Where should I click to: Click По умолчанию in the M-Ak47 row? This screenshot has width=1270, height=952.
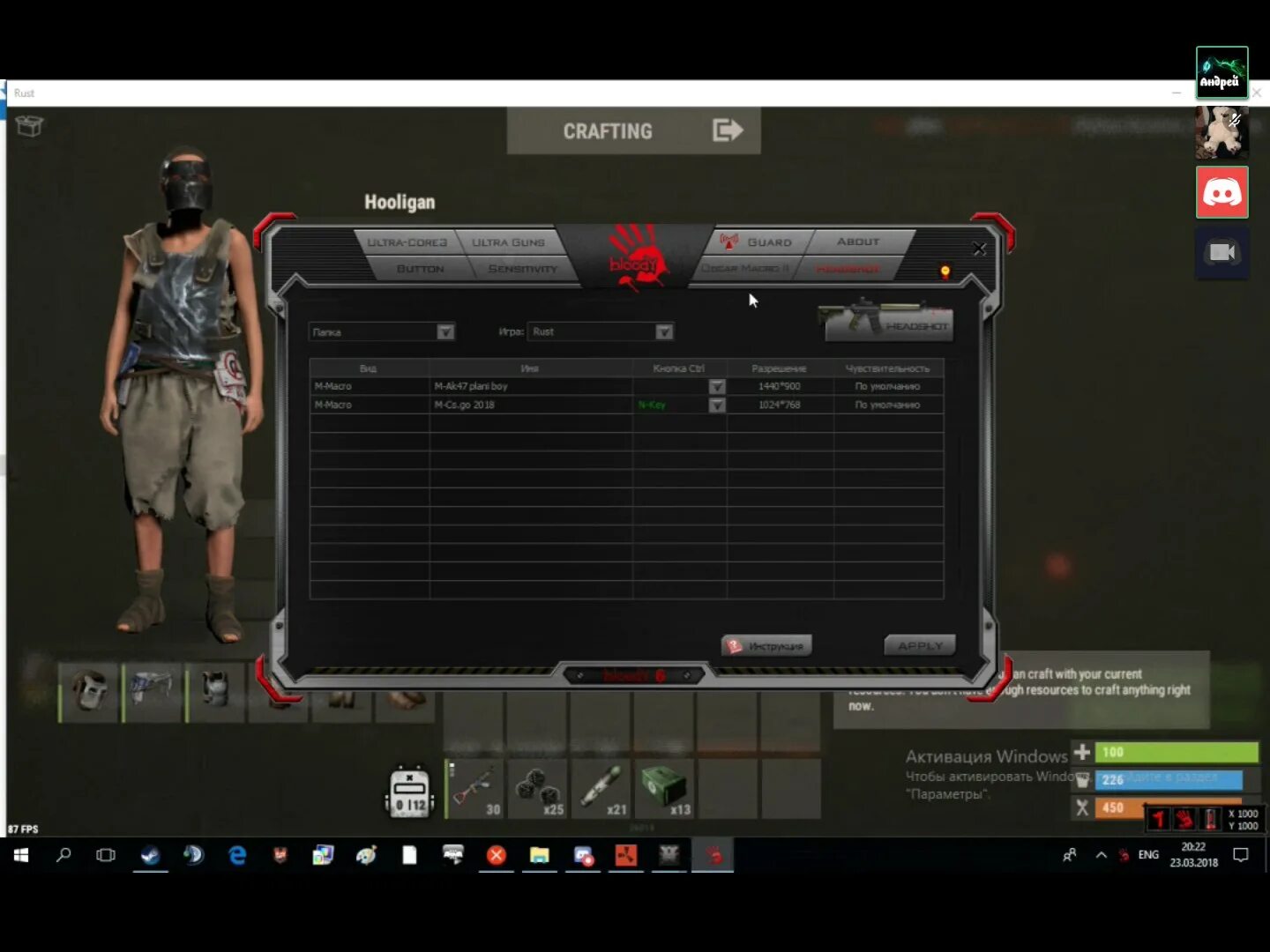click(887, 387)
